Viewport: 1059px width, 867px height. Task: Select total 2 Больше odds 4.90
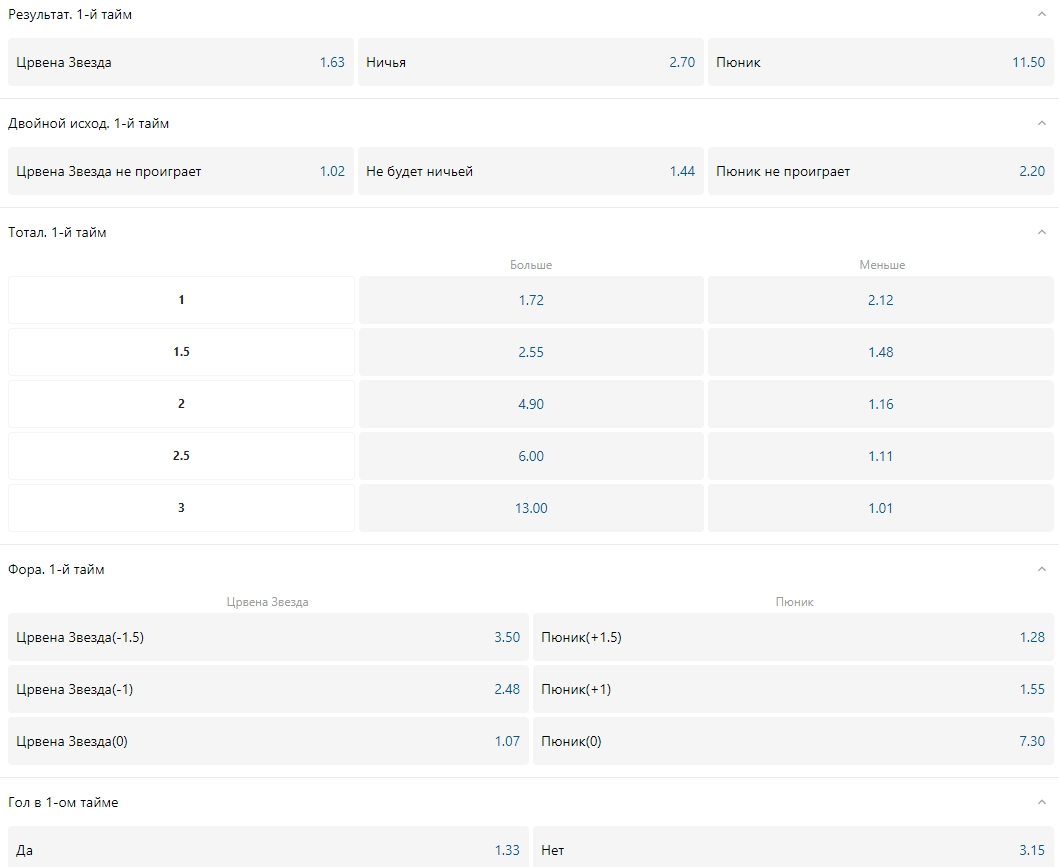(530, 404)
